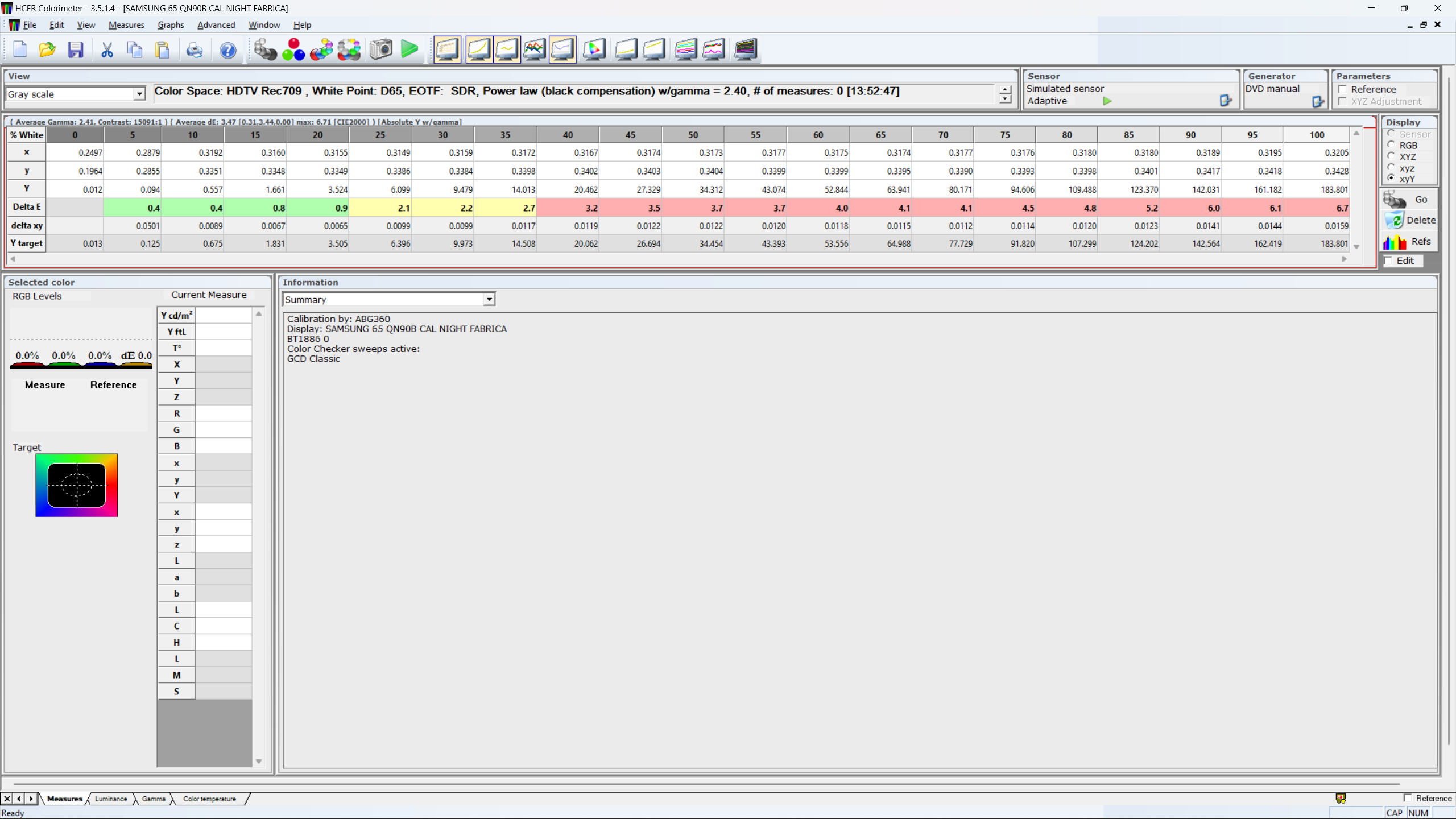Switch to the Color temperature tab
1456x819 pixels.
(209, 799)
